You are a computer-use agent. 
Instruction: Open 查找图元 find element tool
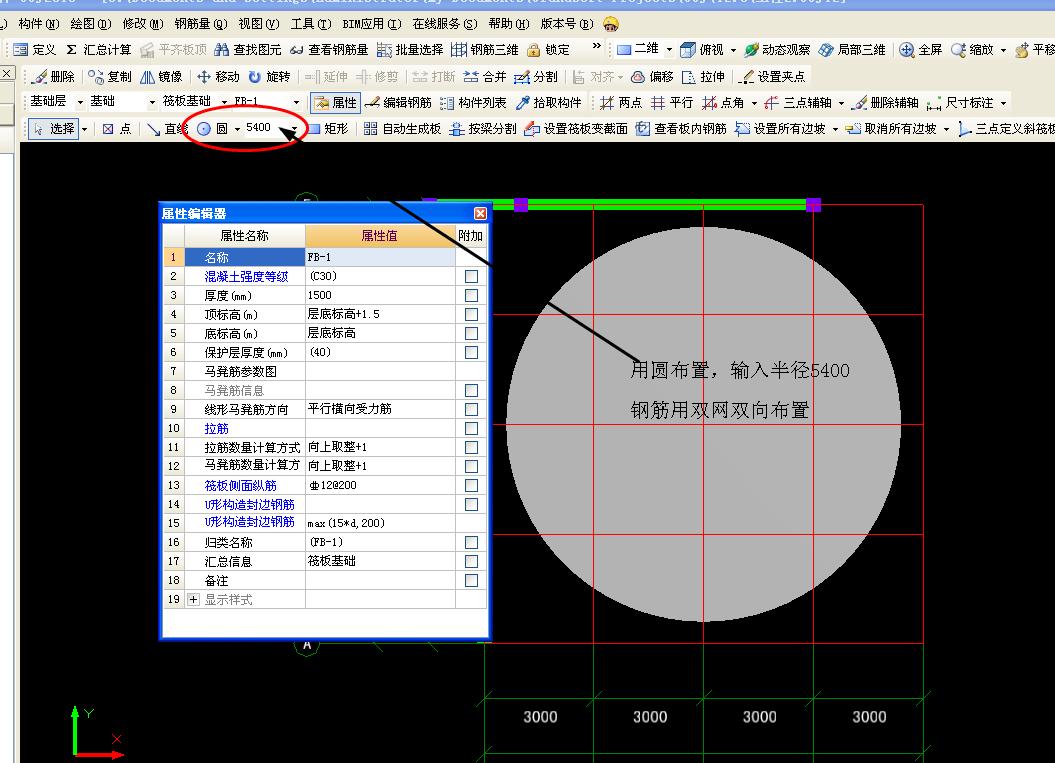pyautogui.click(x=248, y=50)
